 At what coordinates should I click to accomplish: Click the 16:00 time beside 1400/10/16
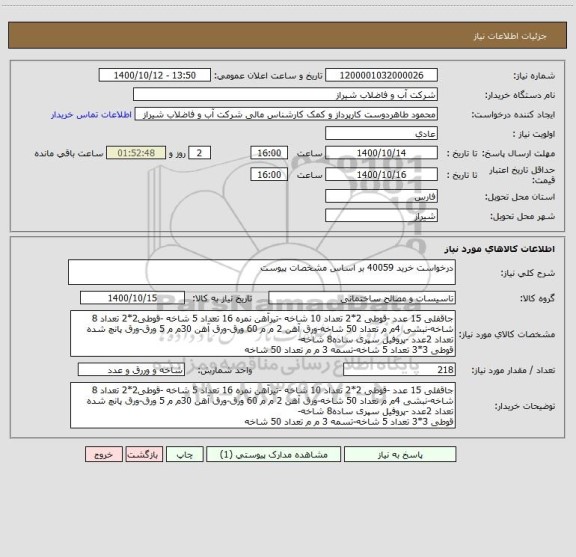(x=269, y=175)
